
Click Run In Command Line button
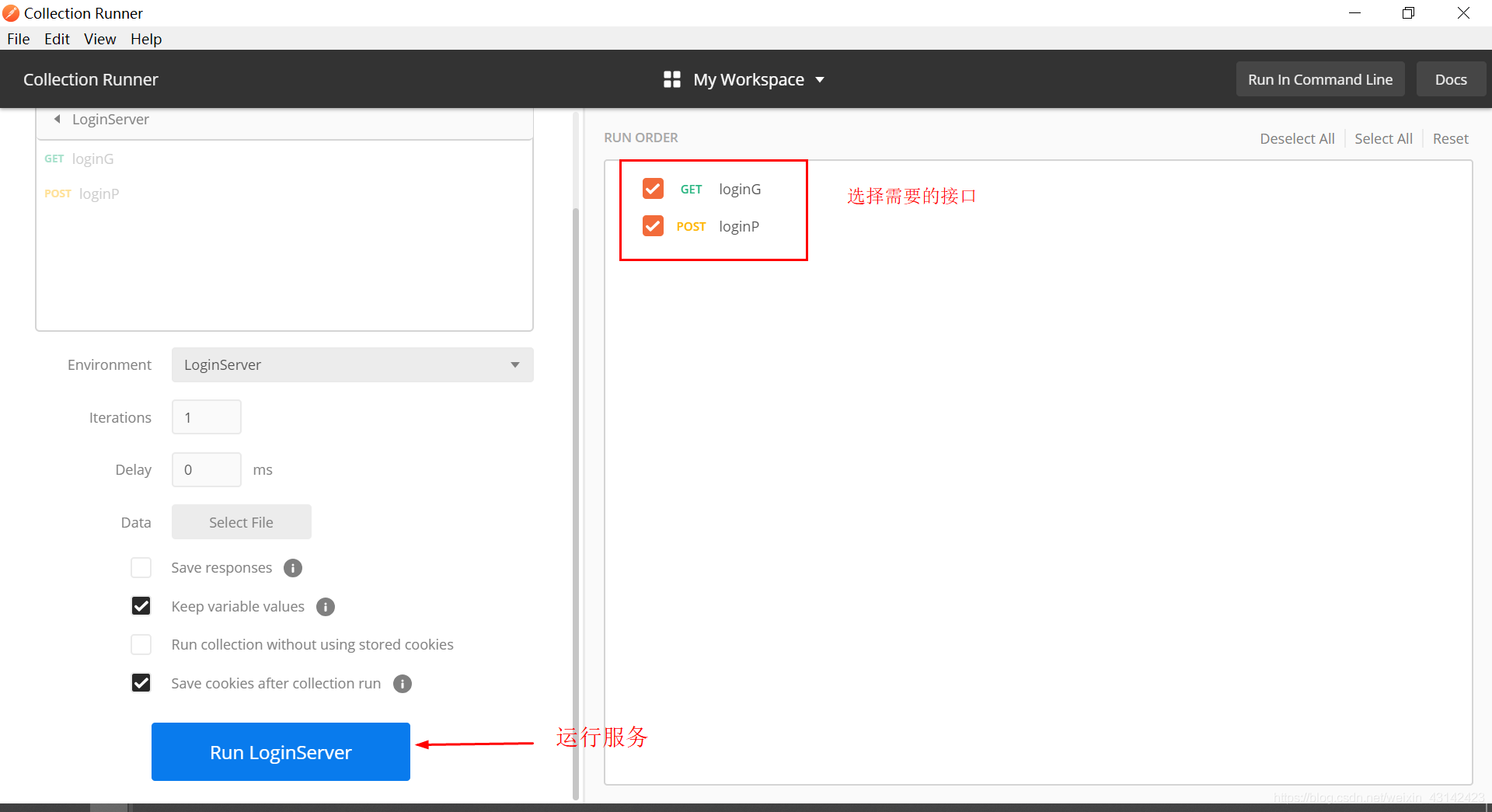click(1320, 79)
